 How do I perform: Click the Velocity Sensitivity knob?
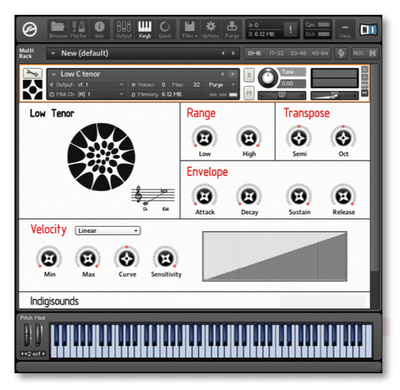(x=166, y=258)
